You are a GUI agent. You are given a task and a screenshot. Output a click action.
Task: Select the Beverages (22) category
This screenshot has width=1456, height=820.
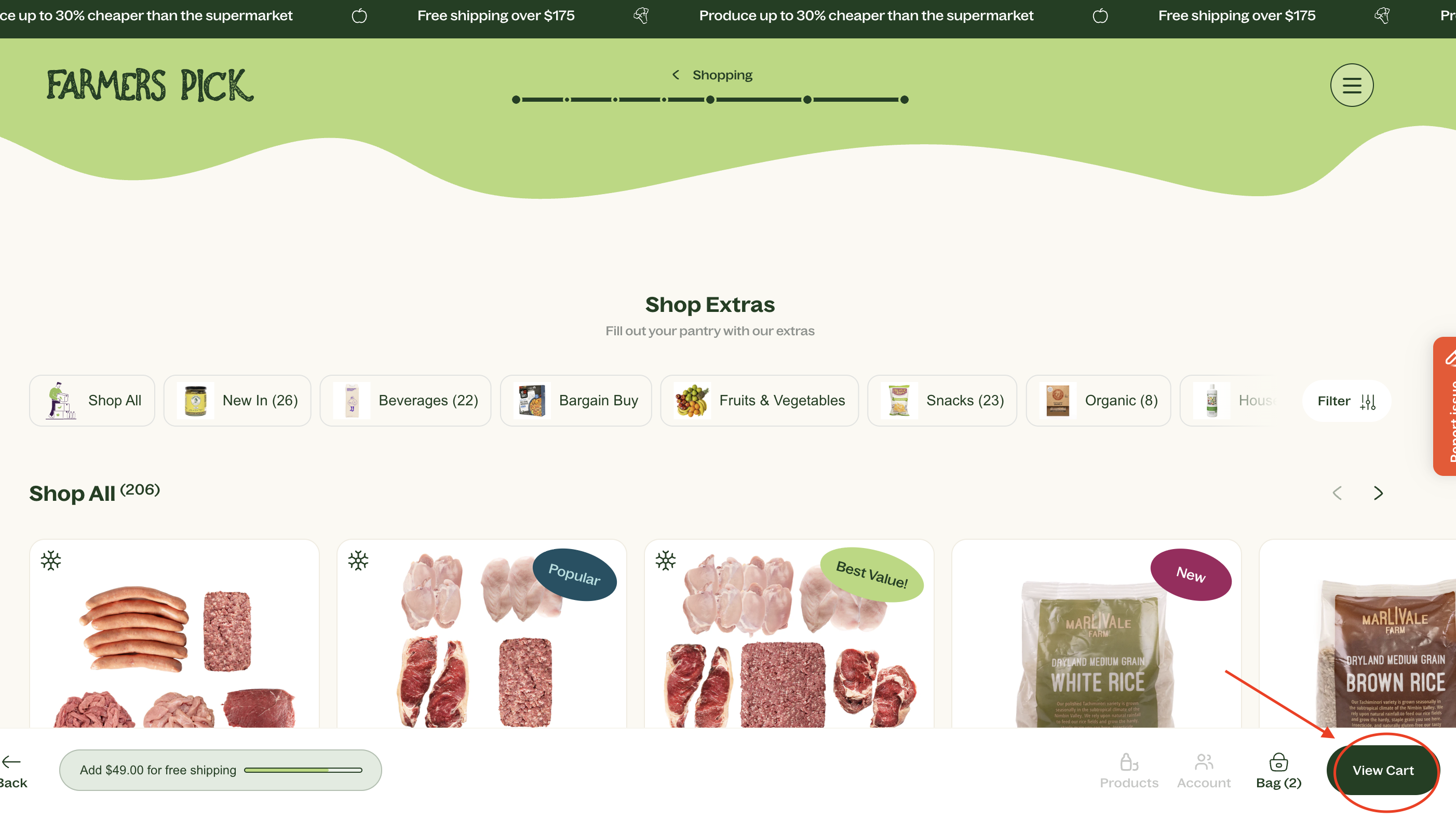(405, 401)
